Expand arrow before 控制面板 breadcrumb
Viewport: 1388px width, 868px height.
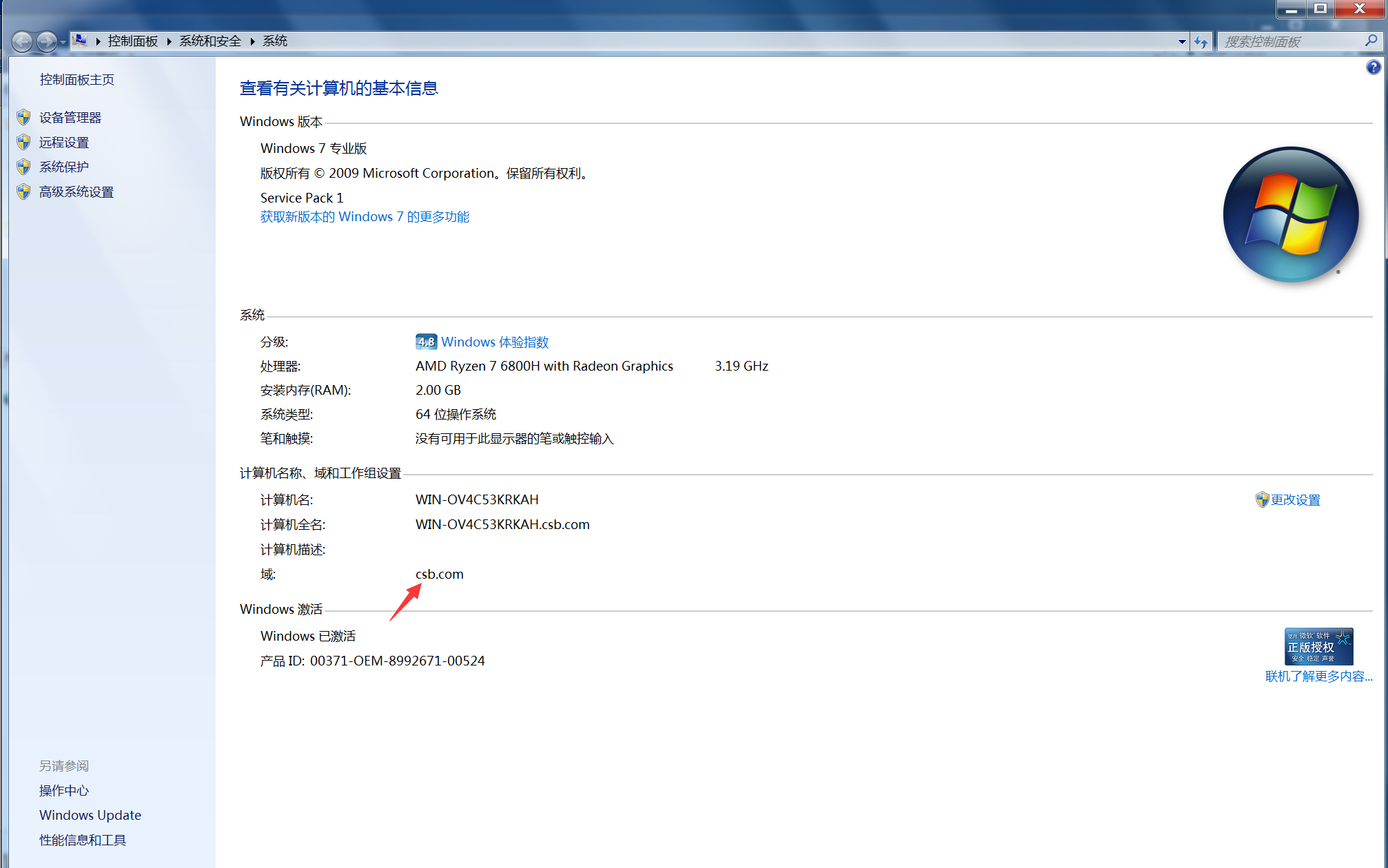coord(99,41)
